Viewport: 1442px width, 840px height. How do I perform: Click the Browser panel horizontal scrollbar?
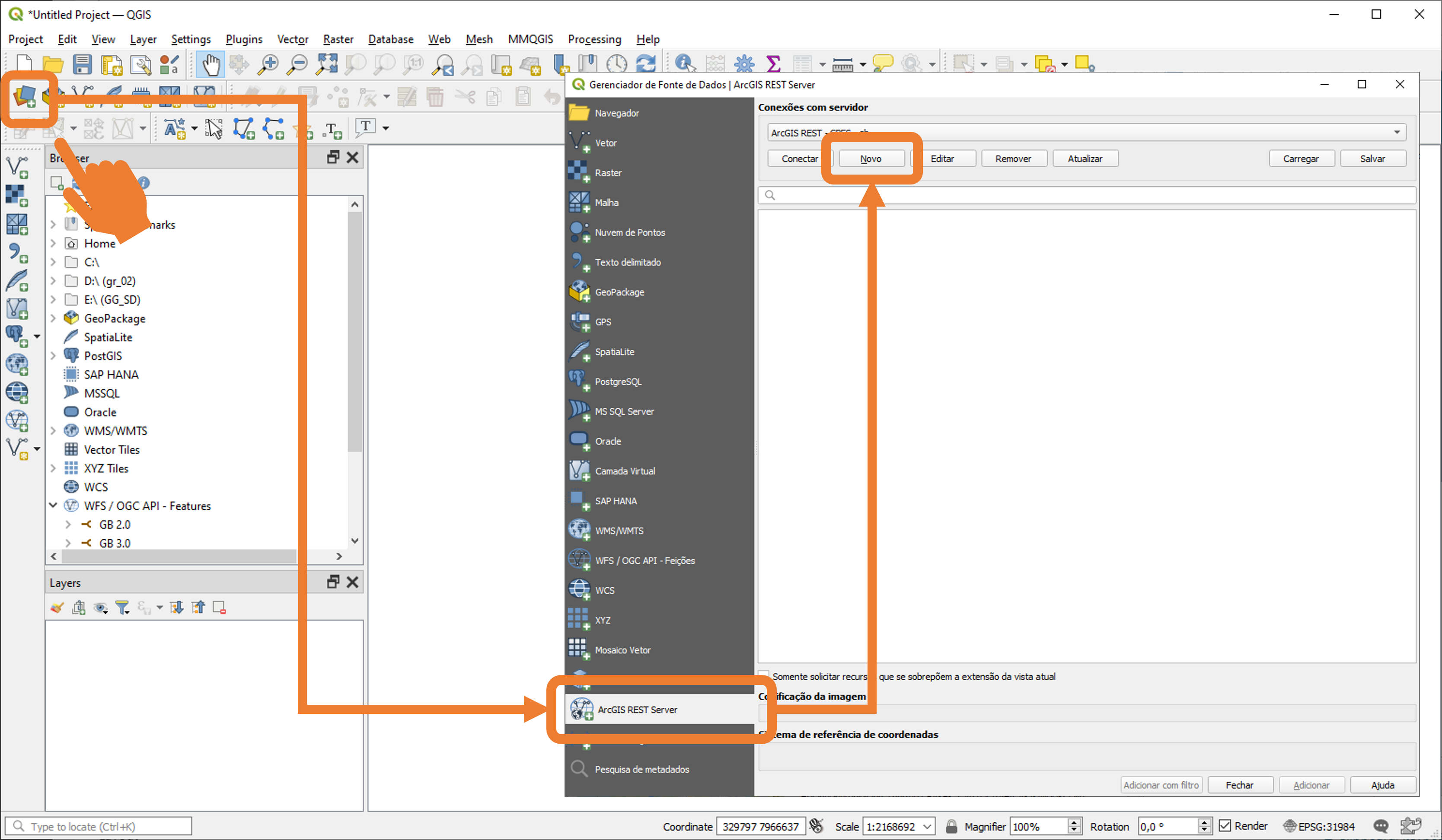coord(179,556)
